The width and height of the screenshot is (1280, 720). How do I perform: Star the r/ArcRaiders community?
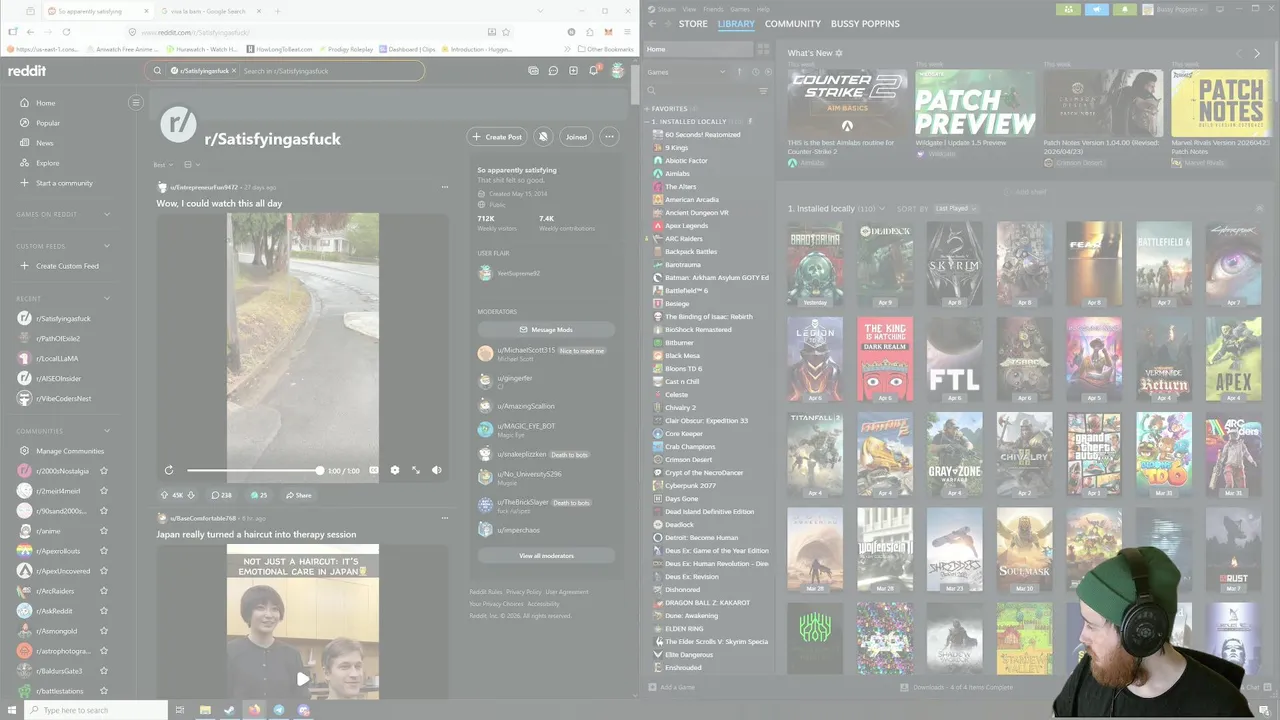[104, 591]
